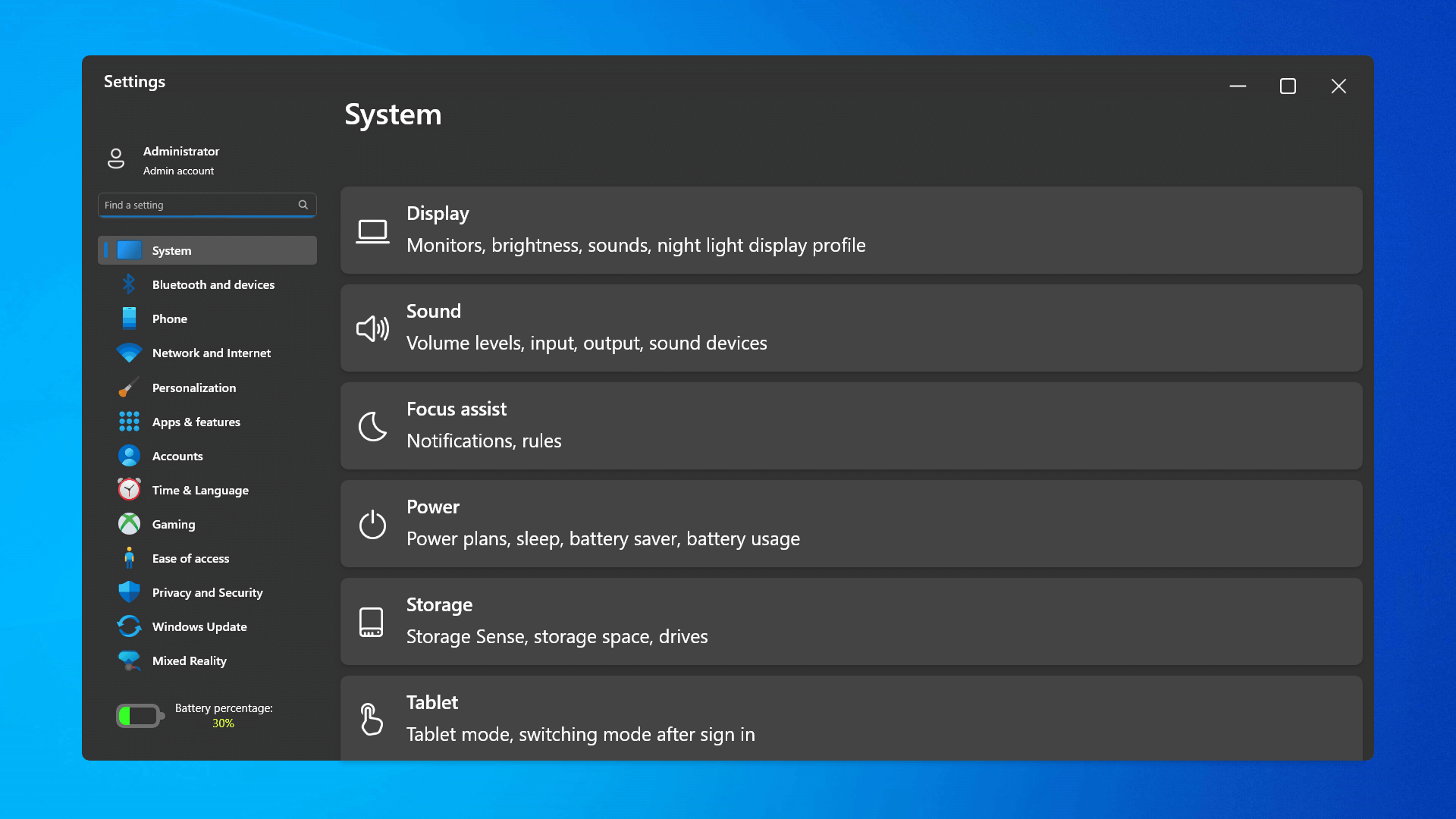1456x819 pixels.
Task: Open Mixed Reality settings
Action: click(x=188, y=660)
